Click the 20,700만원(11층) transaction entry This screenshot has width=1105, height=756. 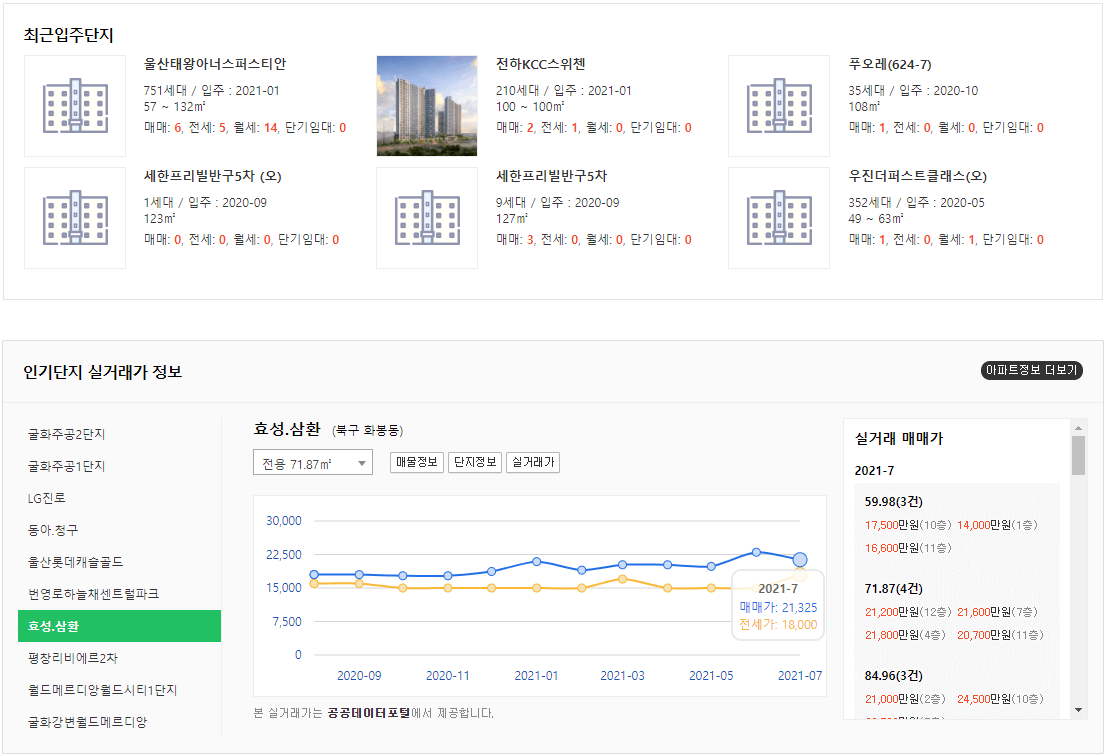(x=1000, y=636)
